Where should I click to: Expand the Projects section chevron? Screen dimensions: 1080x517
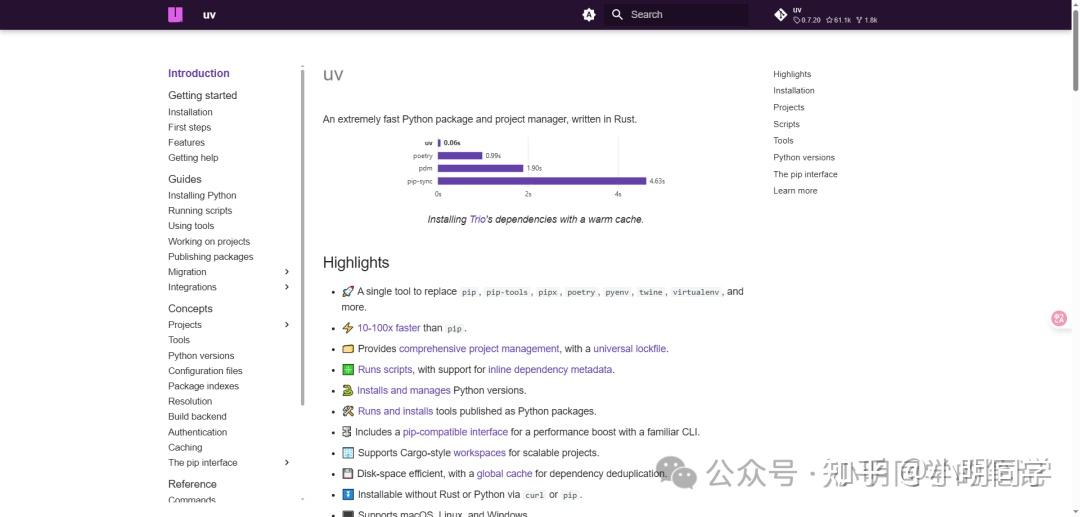click(287, 325)
